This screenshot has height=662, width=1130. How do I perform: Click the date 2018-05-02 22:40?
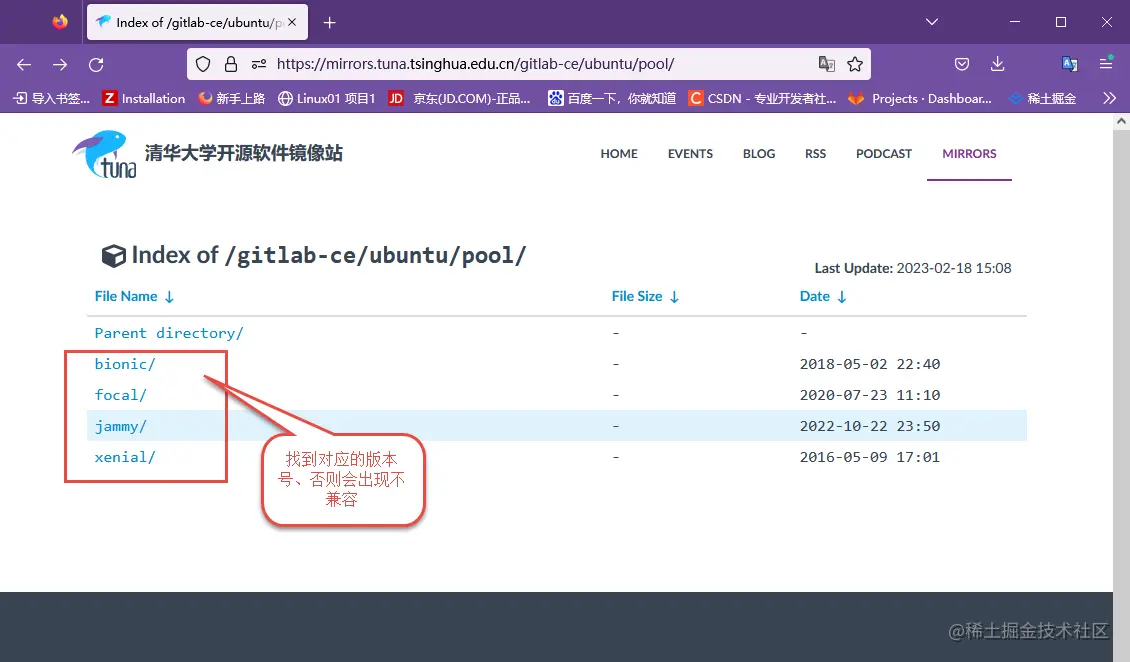tap(870, 364)
